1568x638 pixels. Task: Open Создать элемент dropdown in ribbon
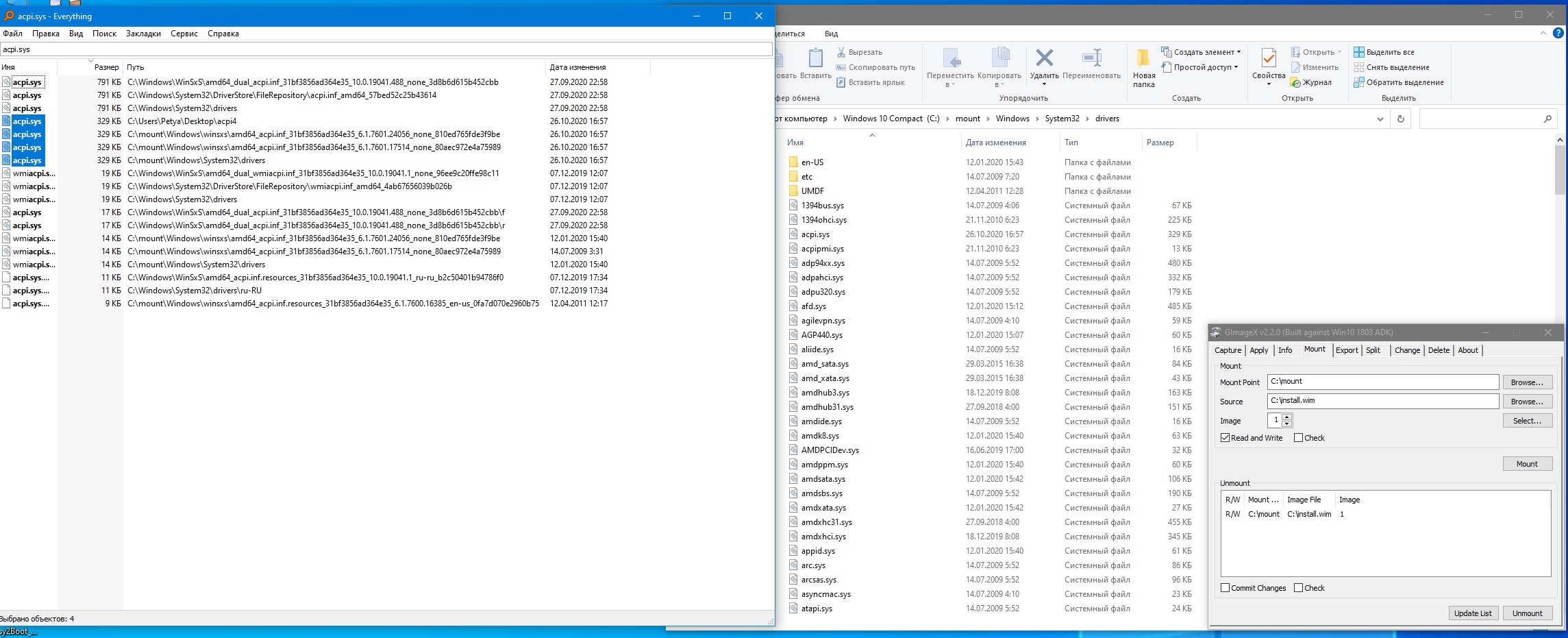coord(1201,52)
